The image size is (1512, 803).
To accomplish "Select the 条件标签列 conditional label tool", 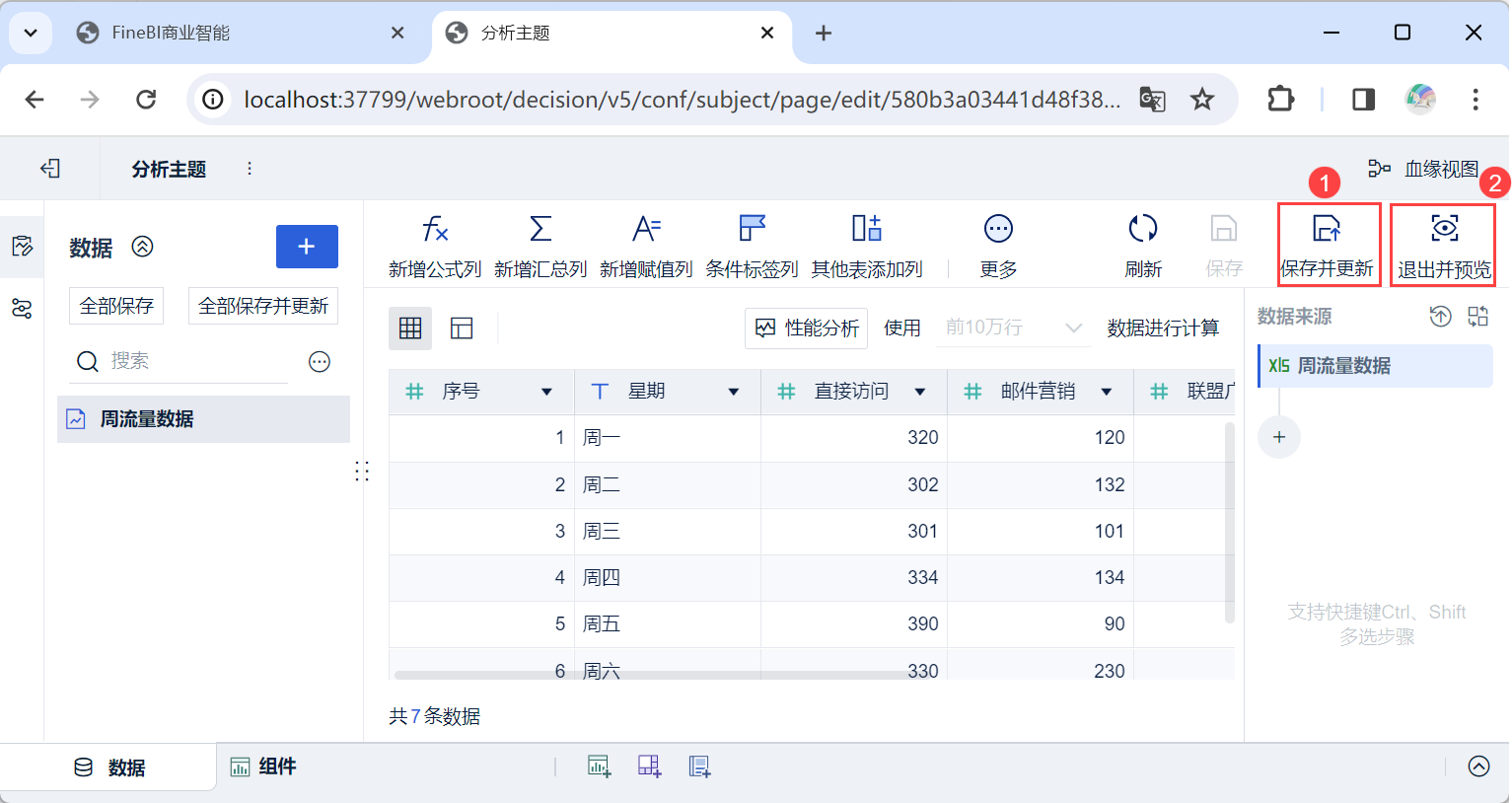I will [752, 245].
